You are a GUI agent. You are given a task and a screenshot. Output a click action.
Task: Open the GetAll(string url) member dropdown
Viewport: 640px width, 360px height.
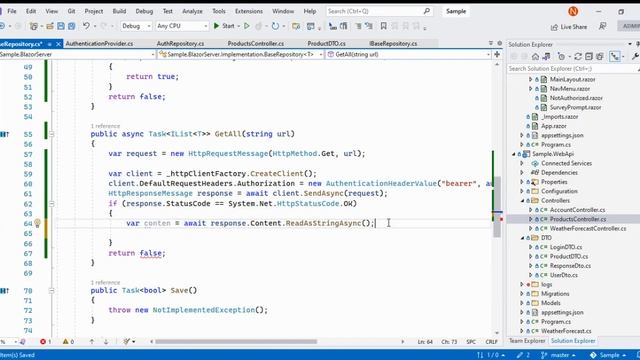(408, 54)
